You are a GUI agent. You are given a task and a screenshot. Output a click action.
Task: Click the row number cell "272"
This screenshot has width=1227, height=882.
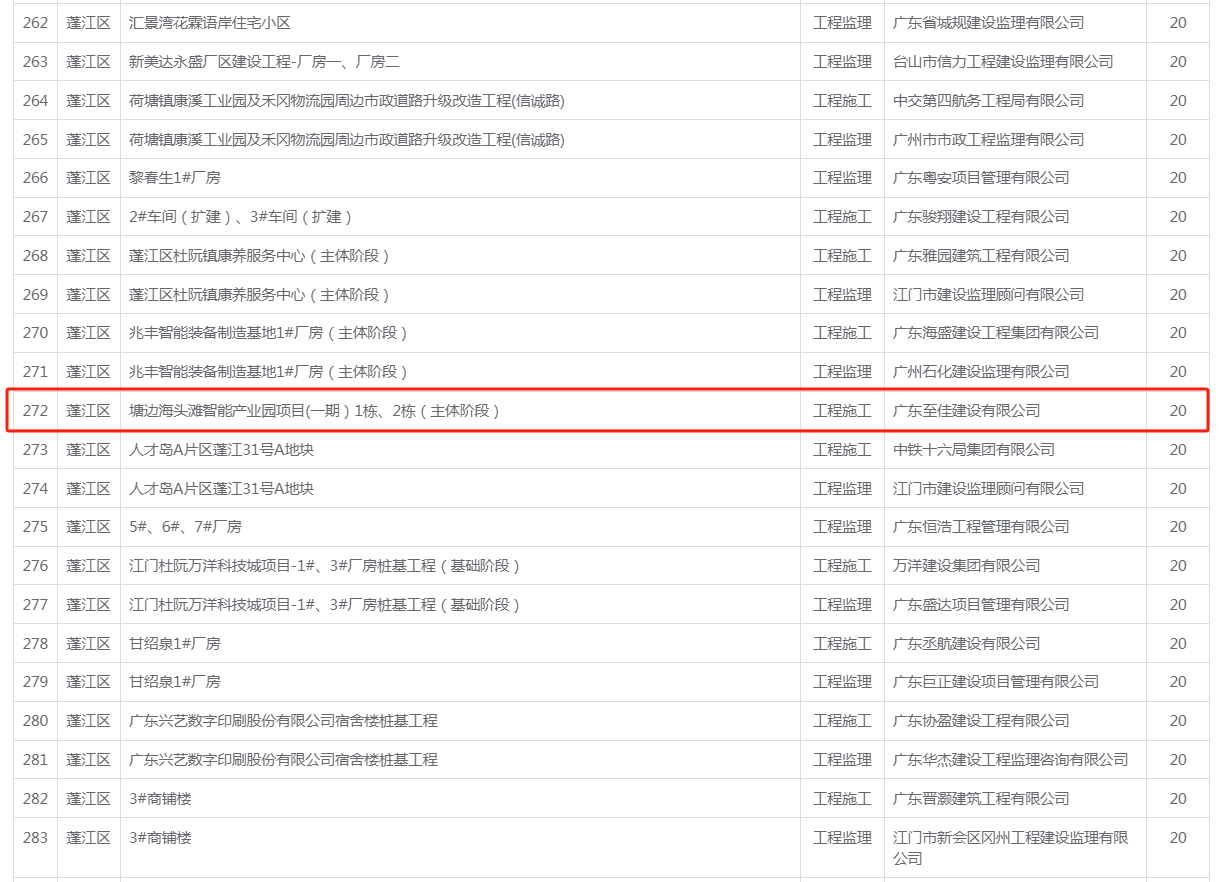pos(35,410)
